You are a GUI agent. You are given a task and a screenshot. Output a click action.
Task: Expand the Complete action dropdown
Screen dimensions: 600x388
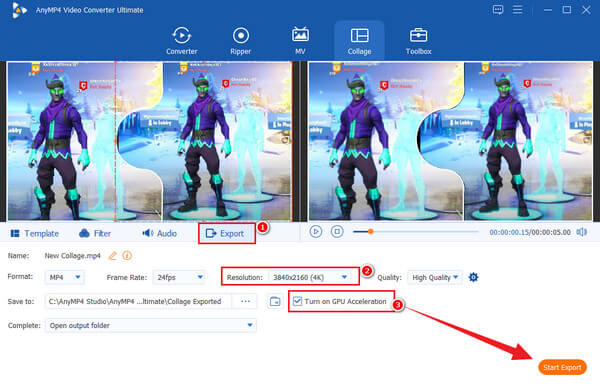(x=151, y=325)
